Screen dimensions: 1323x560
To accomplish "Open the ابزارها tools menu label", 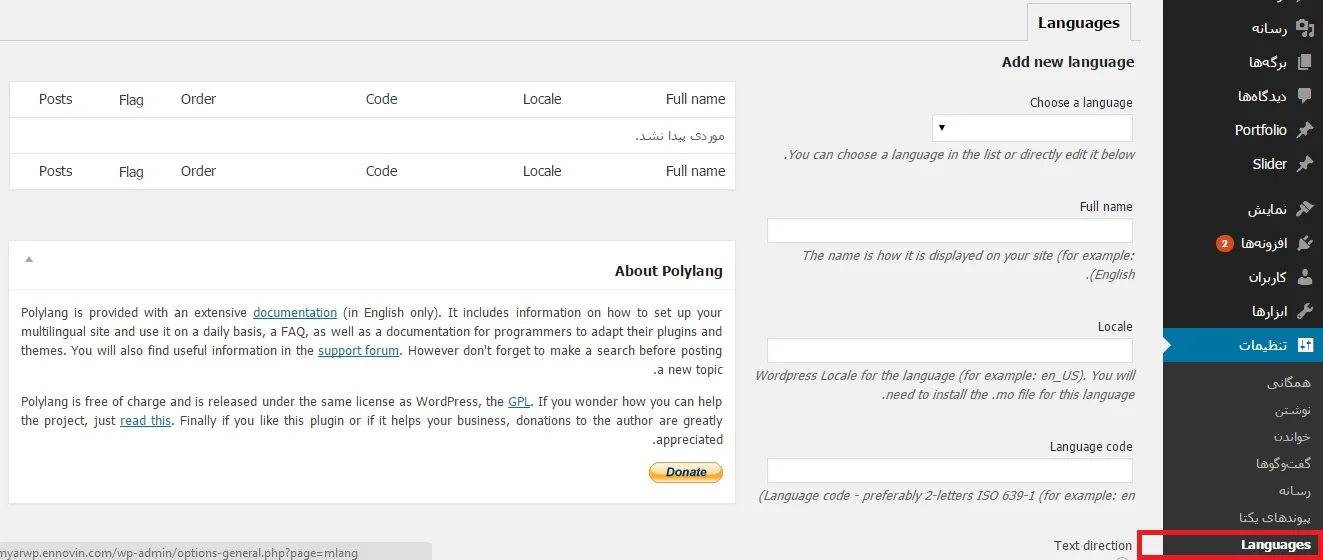I will click(1269, 311).
